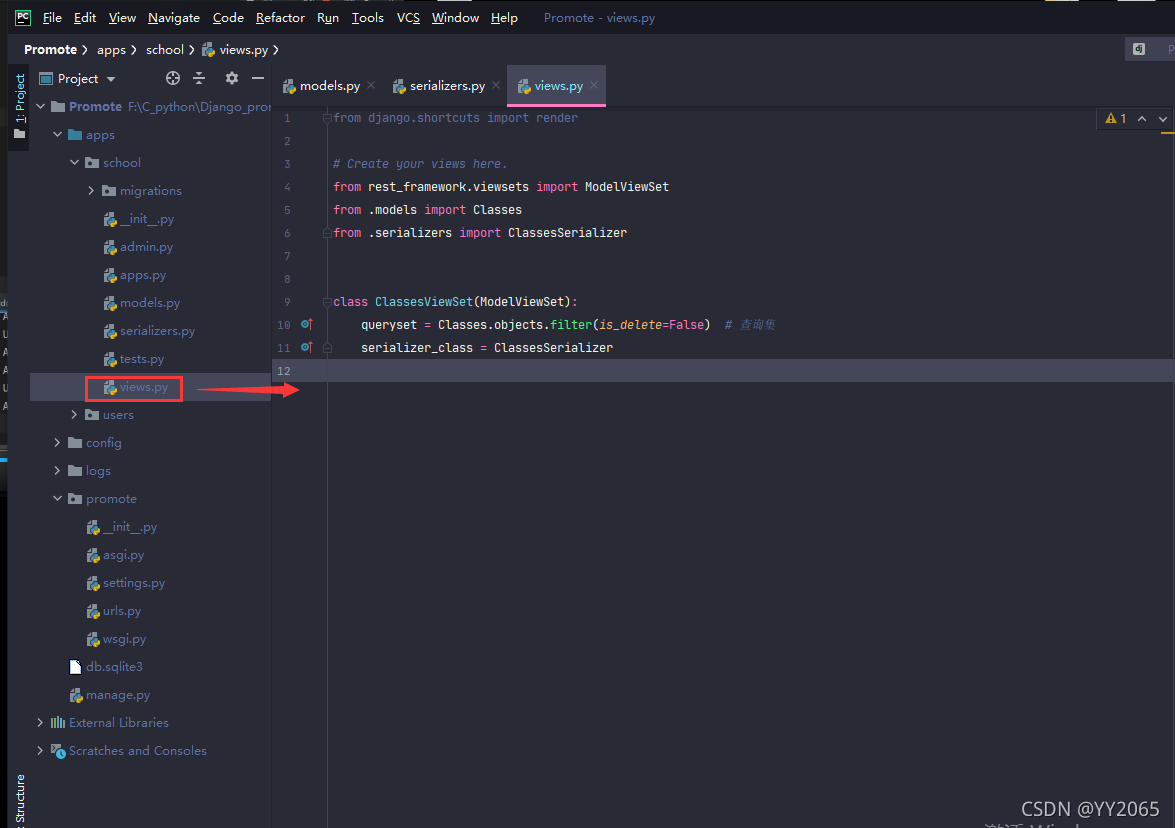Open the VCS menu

408,17
